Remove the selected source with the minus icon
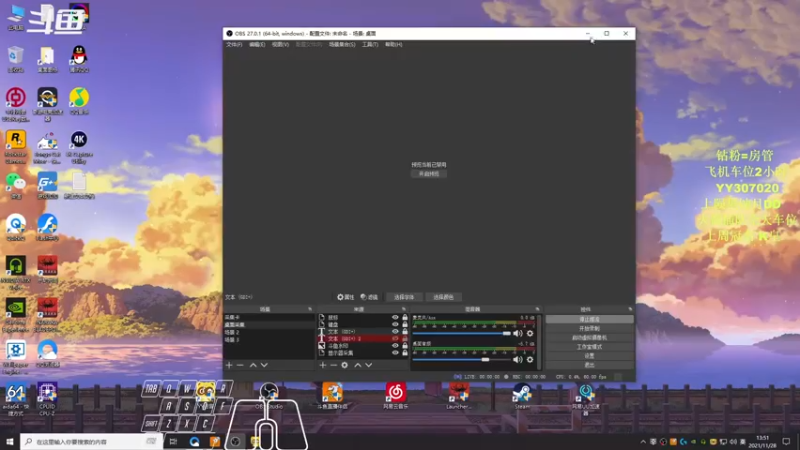The image size is (800, 450). 334,365
